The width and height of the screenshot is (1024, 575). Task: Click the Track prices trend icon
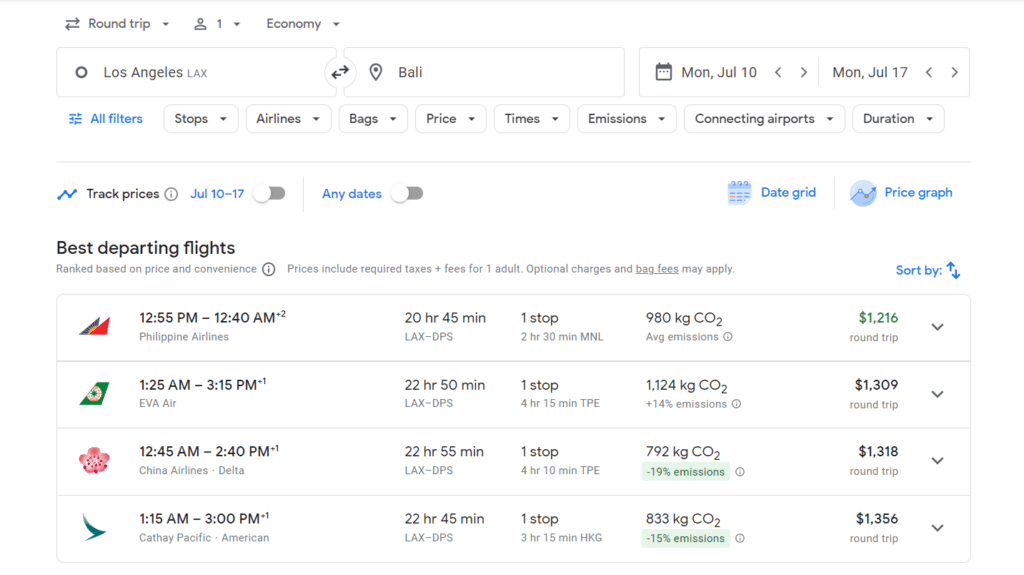tap(67, 194)
